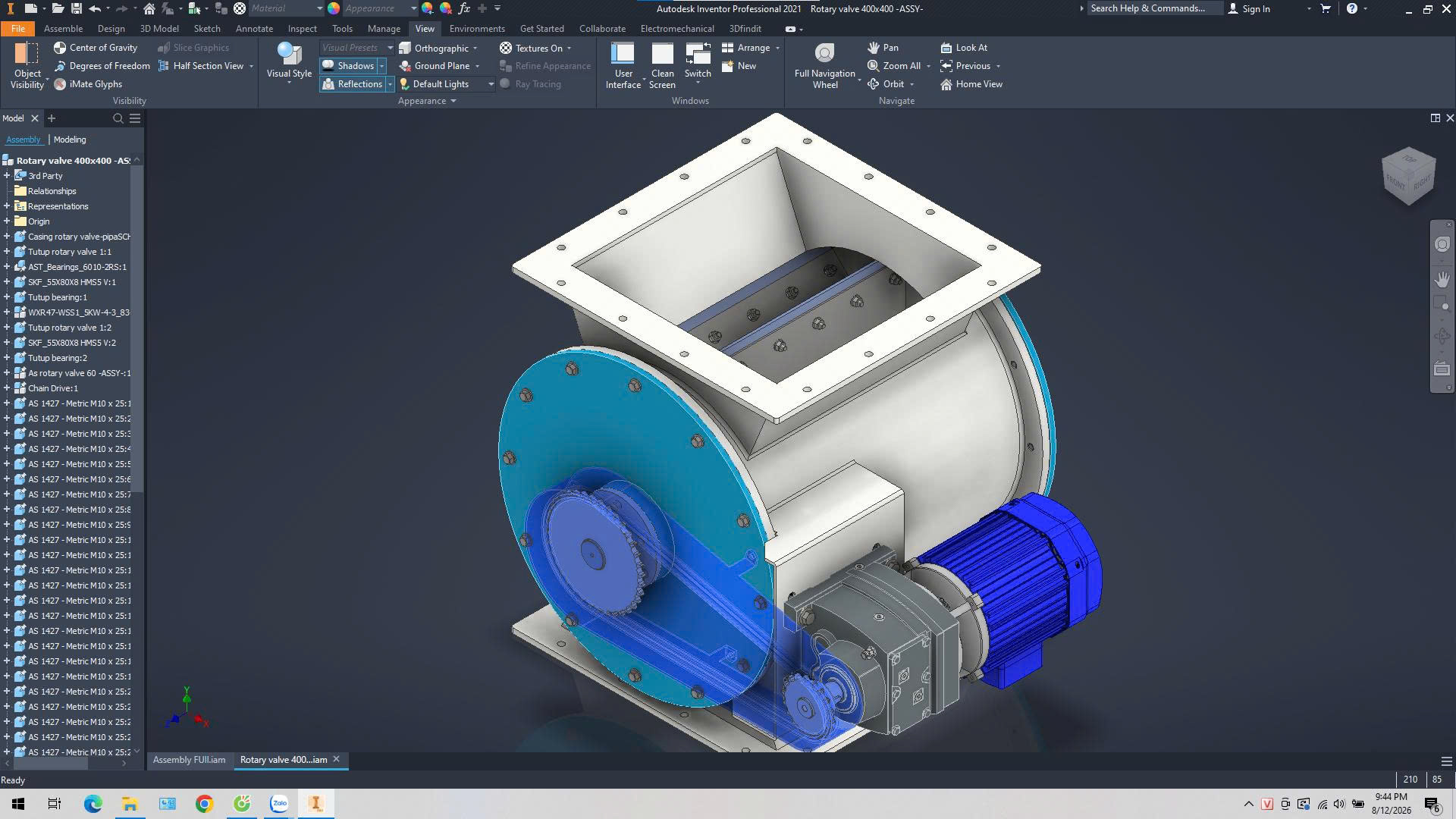Viewport: 1456px width, 819px height.
Task: Click the navigation bar orbit icon
Action: pyautogui.click(x=1442, y=336)
